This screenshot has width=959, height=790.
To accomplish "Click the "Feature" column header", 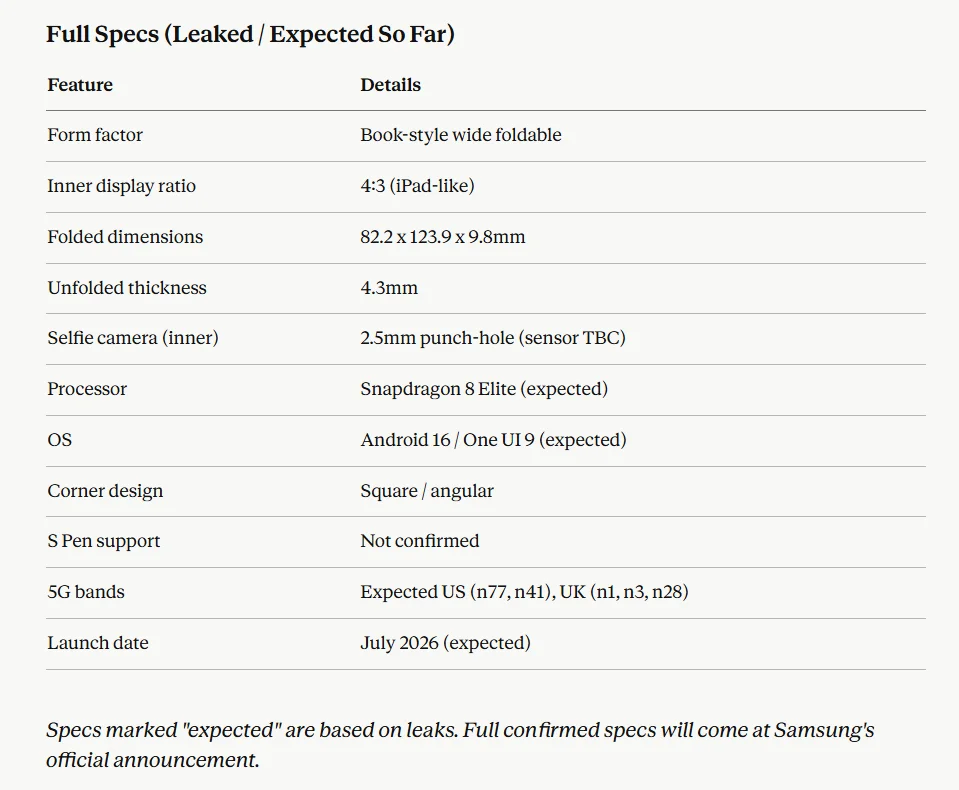I will coord(80,85).
